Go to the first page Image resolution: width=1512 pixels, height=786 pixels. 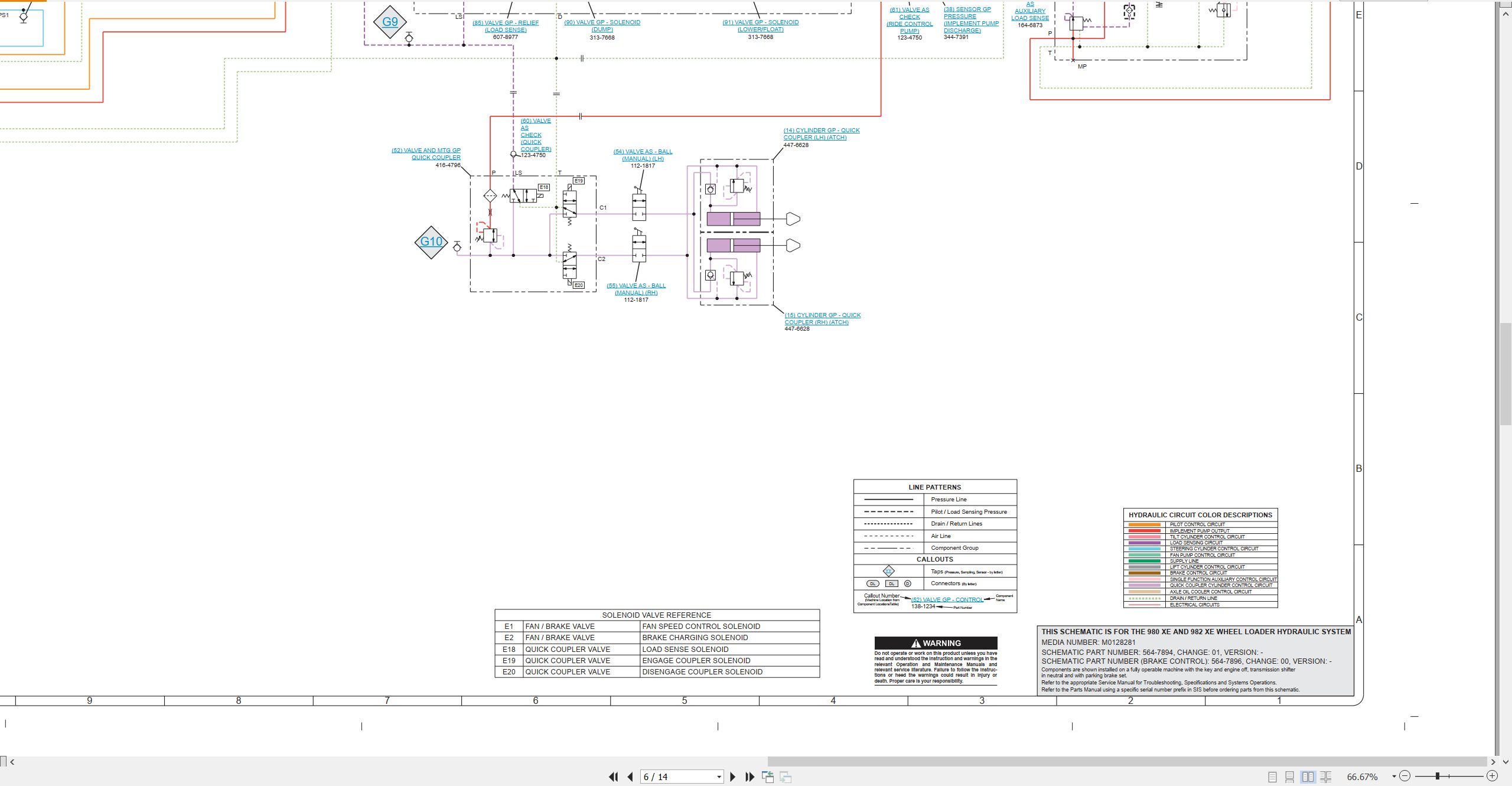[614, 777]
